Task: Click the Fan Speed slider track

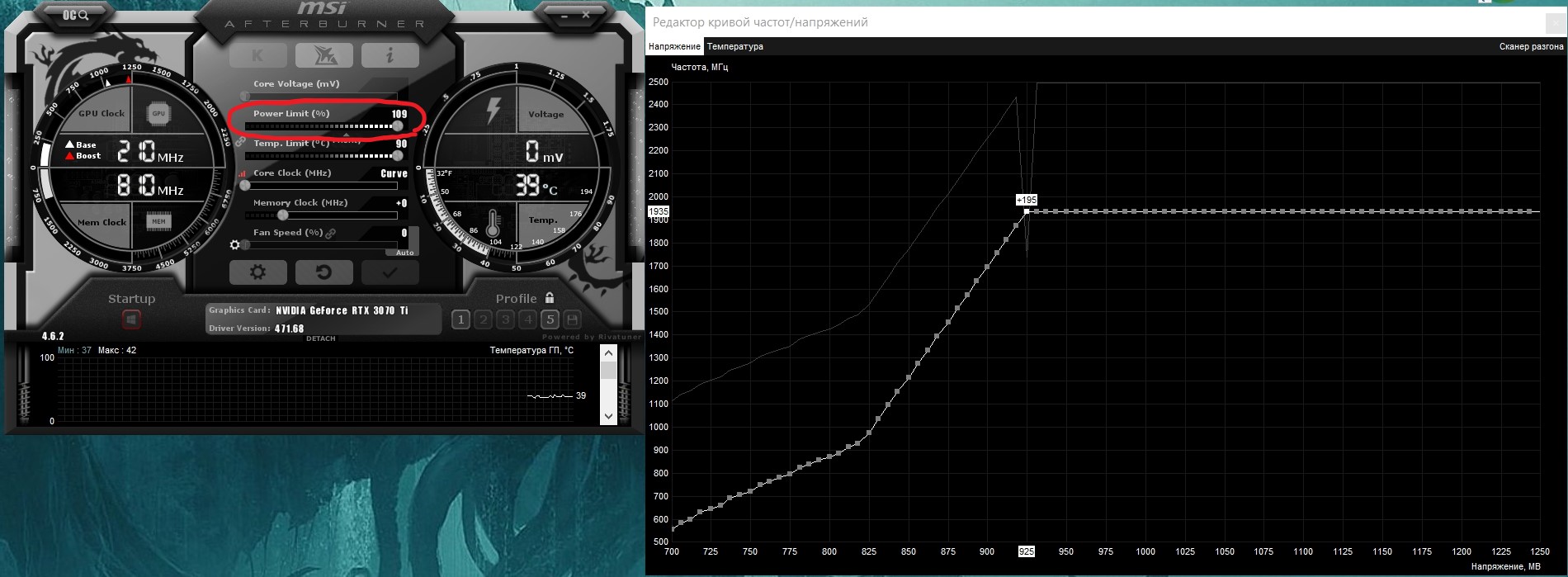Action: coord(322,245)
